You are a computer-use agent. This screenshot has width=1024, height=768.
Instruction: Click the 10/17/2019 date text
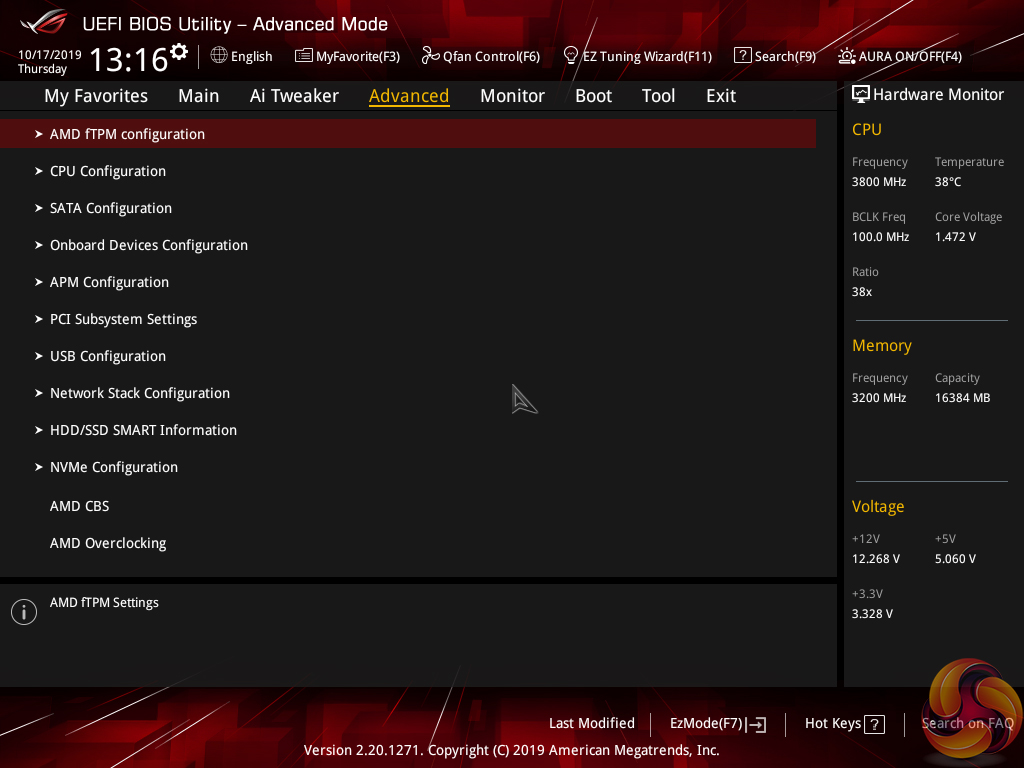(x=50, y=55)
